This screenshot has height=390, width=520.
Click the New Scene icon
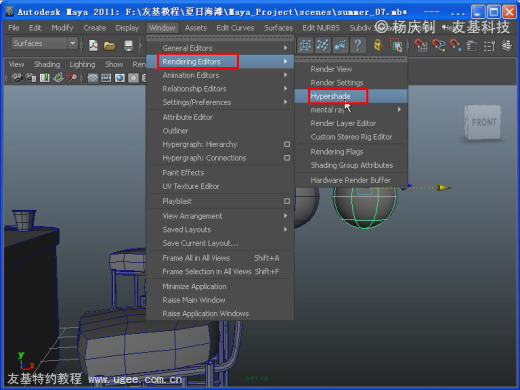coord(93,45)
